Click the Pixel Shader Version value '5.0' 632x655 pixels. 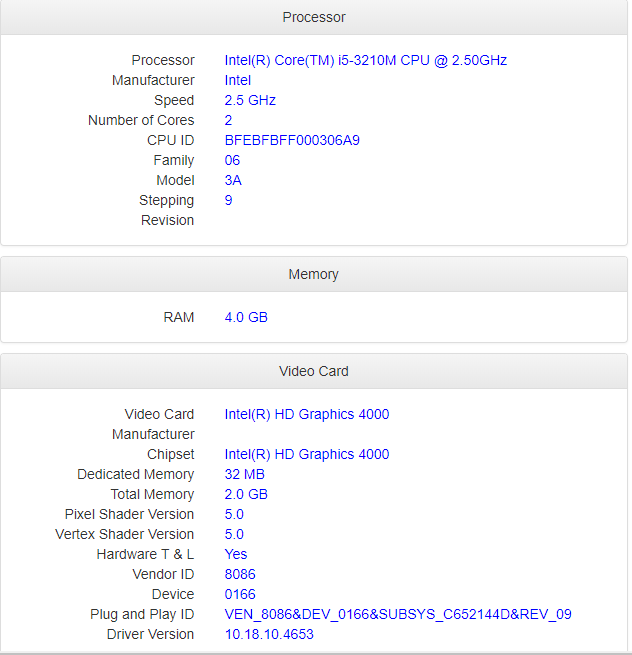point(234,514)
